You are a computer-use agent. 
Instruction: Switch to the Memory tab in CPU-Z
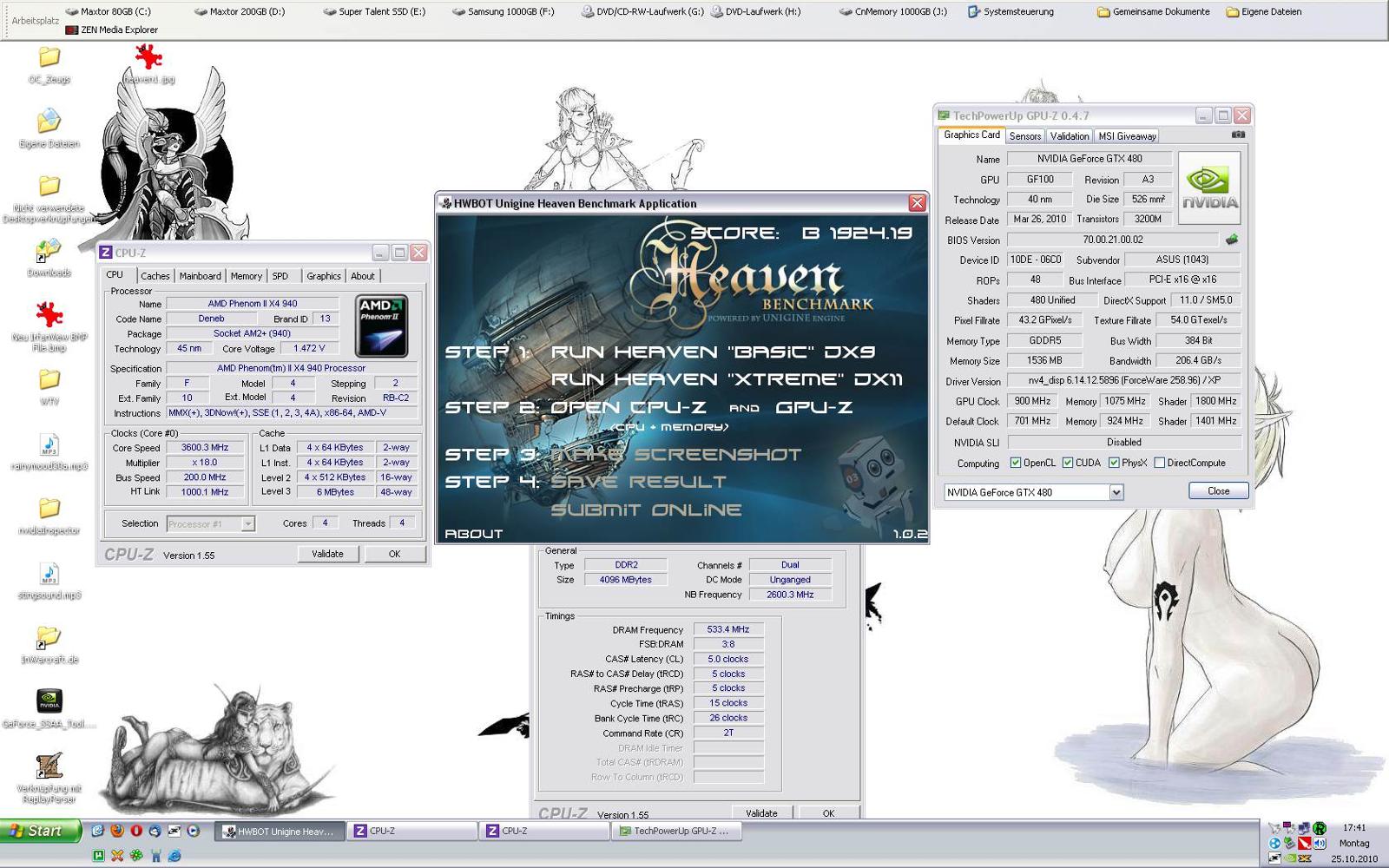pos(247,276)
